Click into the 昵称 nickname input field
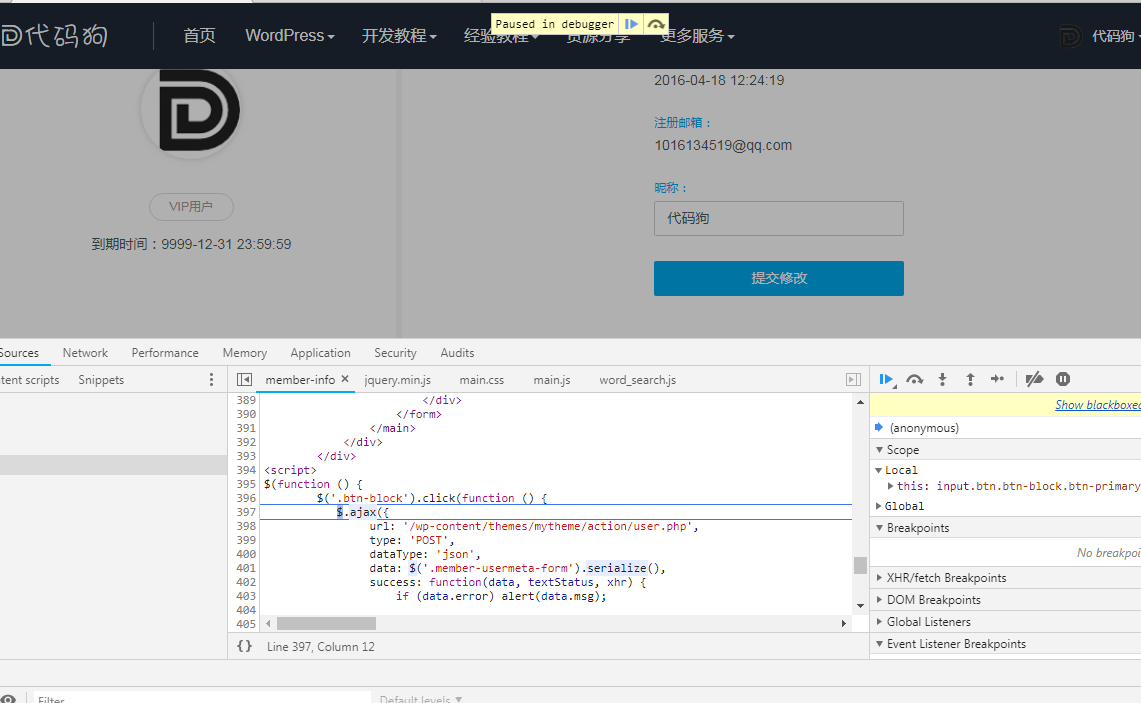This screenshot has height=703, width=1141. (x=779, y=218)
